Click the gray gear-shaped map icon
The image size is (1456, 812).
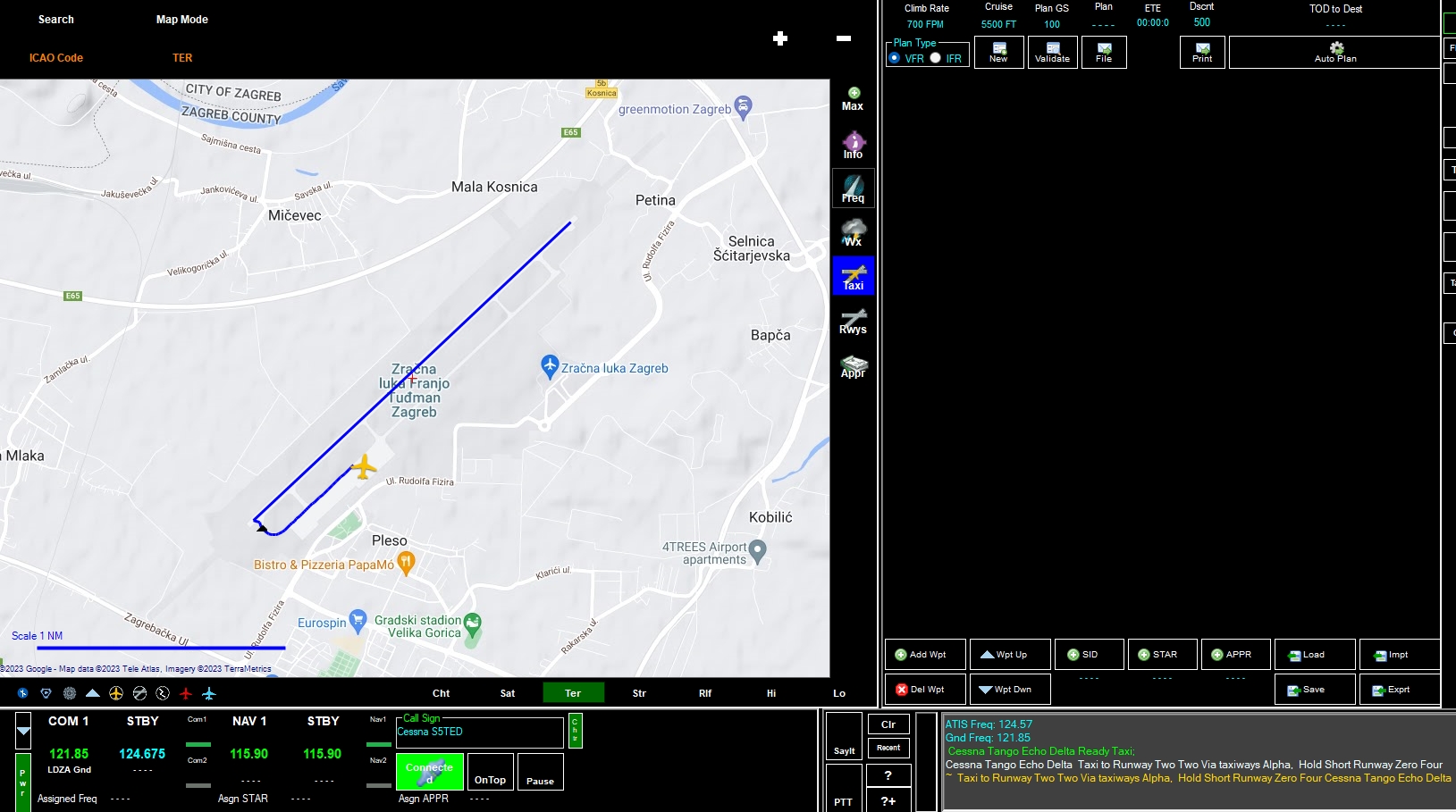tap(70, 693)
